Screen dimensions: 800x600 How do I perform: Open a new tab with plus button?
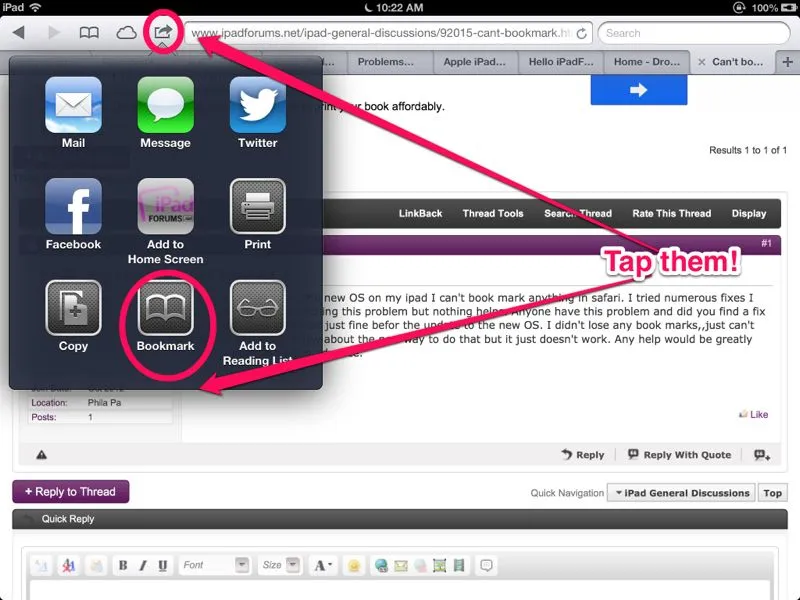pos(787,62)
